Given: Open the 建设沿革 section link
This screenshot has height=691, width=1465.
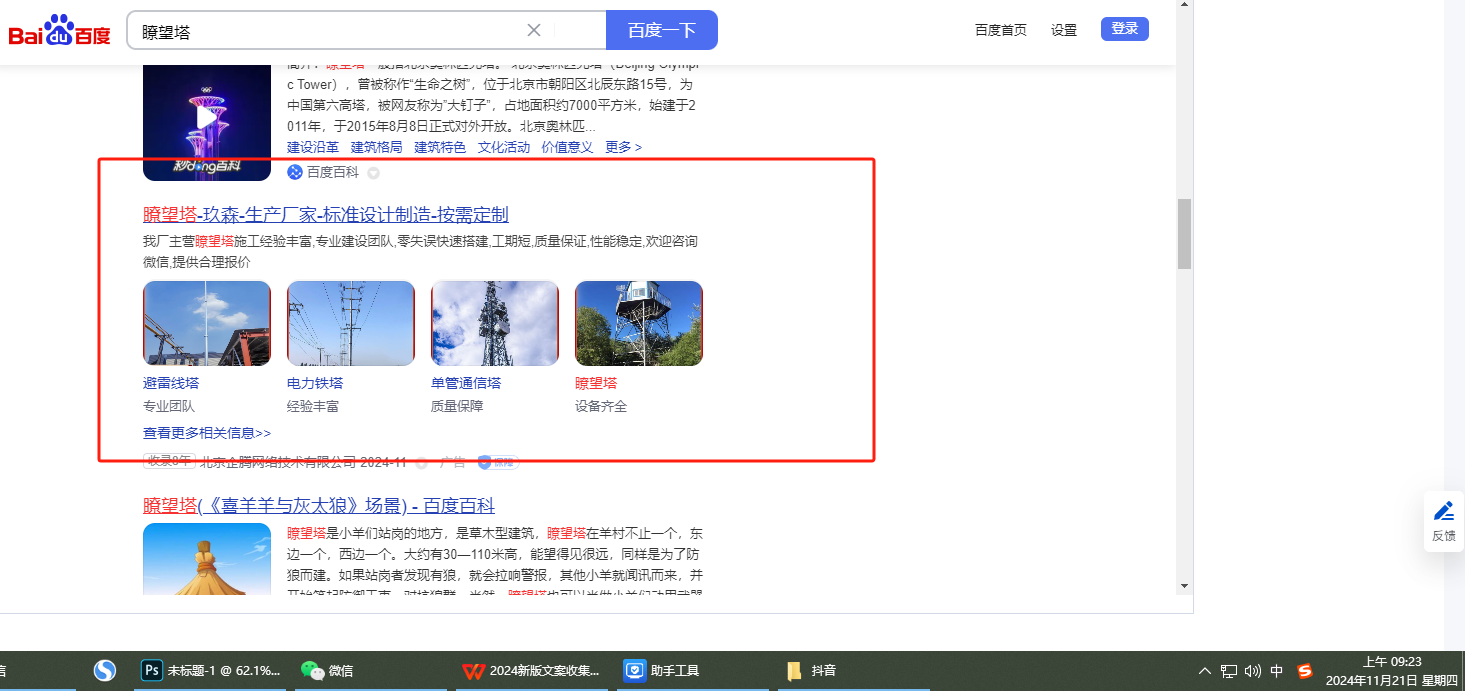Looking at the screenshot, I should (x=313, y=147).
